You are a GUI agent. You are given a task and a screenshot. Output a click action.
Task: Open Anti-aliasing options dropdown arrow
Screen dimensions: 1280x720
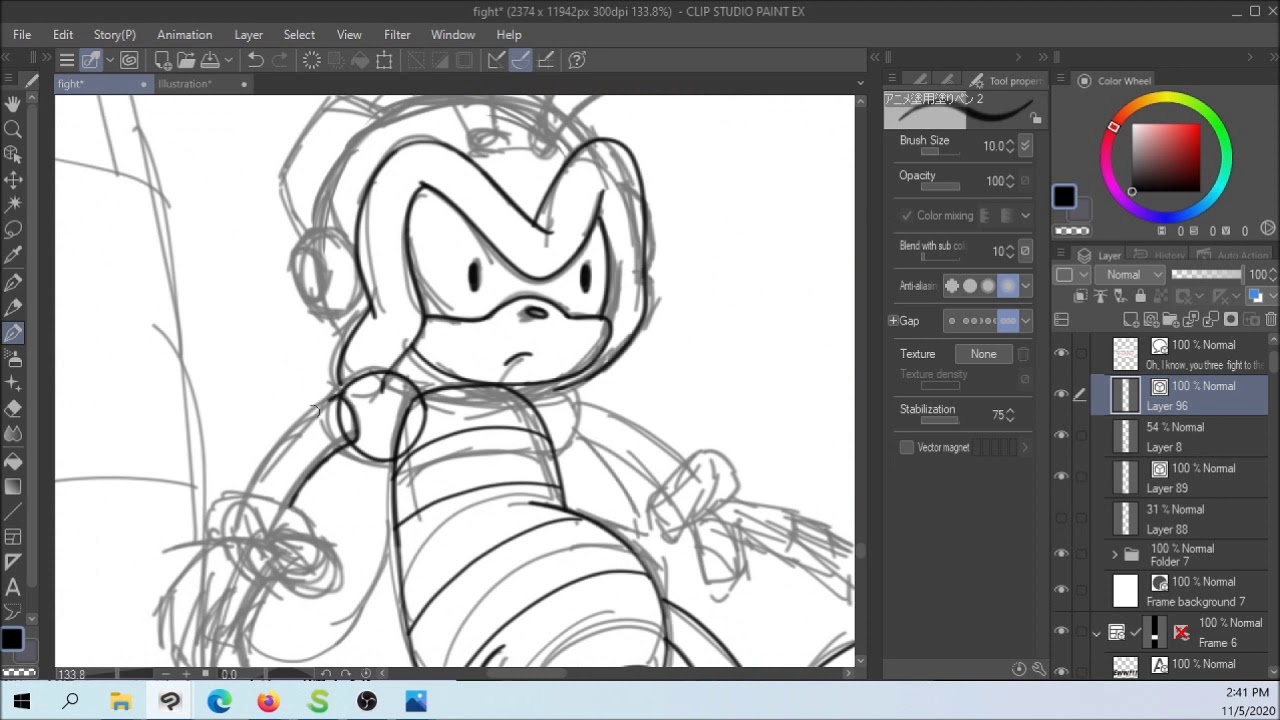[x=1025, y=286]
